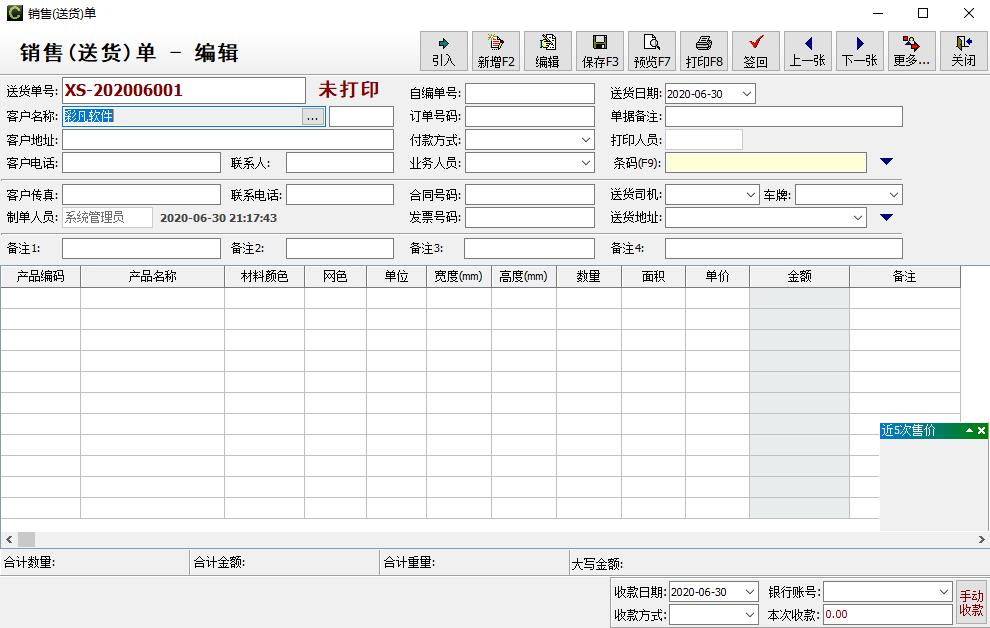Screen dimensions: 990x628
Task: Open the 银行账号 bank account dropdown
Action: tap(943, 592)
